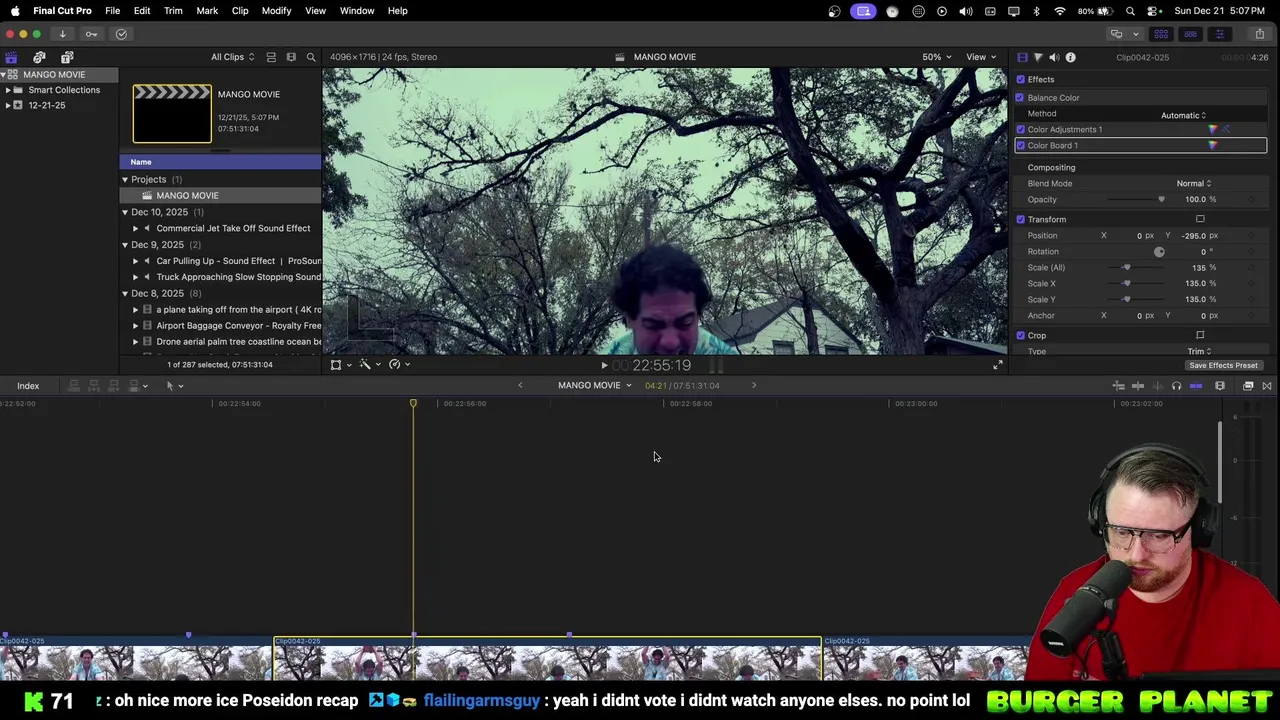
Task: Open the import media arrow button
Action: (62, 34)
